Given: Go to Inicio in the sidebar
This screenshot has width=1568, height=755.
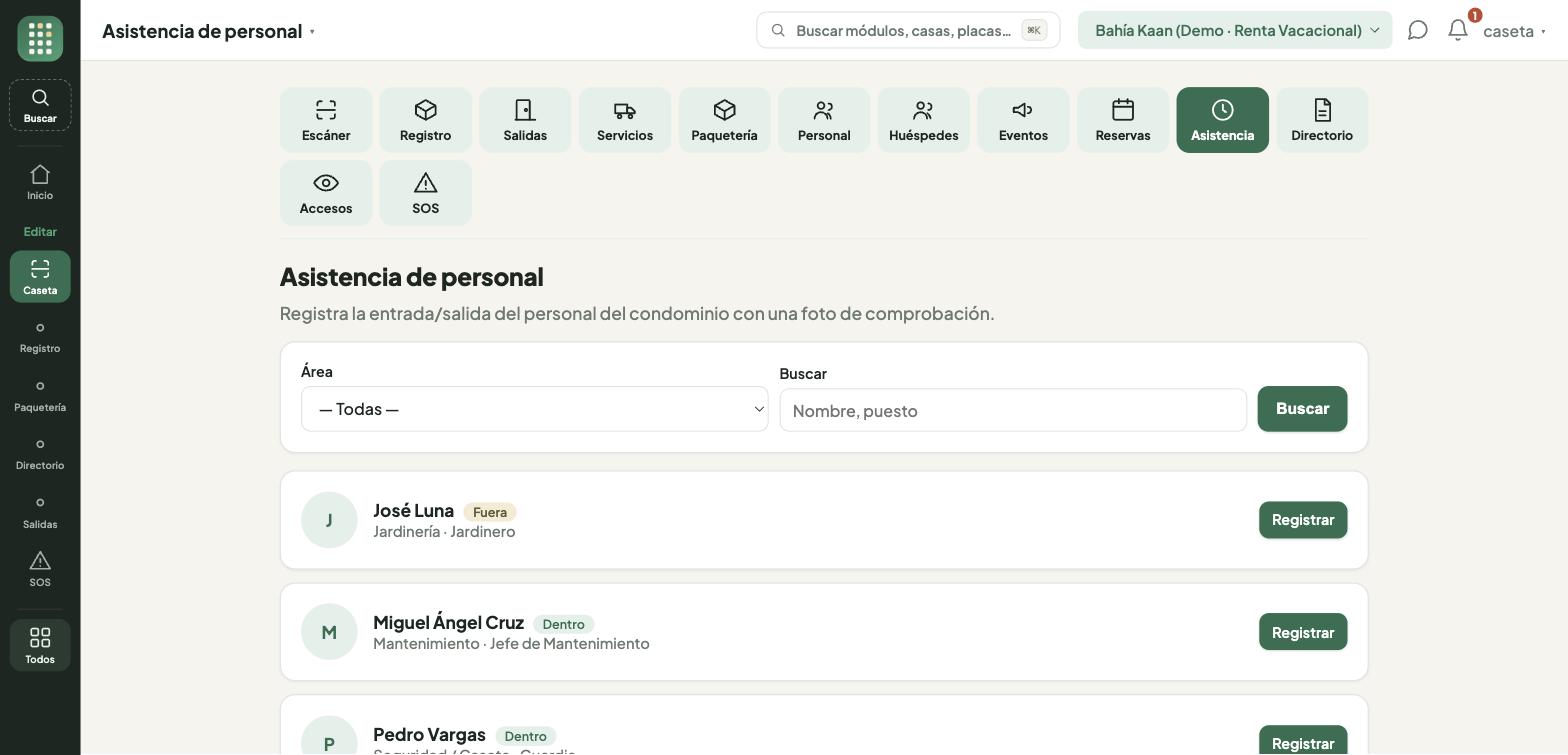Looking at the screenshot, I should tap(40, 183).
